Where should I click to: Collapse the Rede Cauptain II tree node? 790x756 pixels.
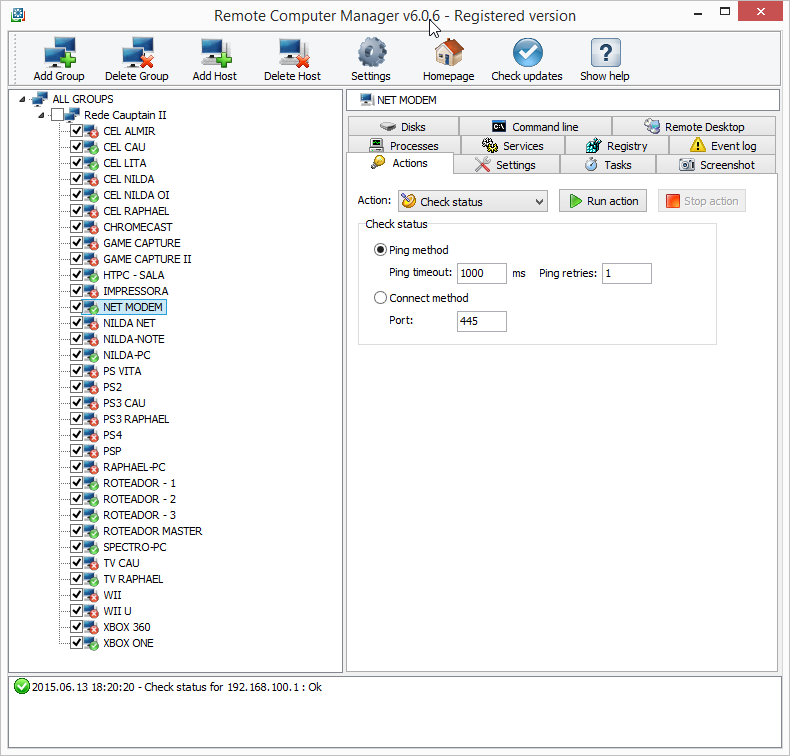click(41, 115)
